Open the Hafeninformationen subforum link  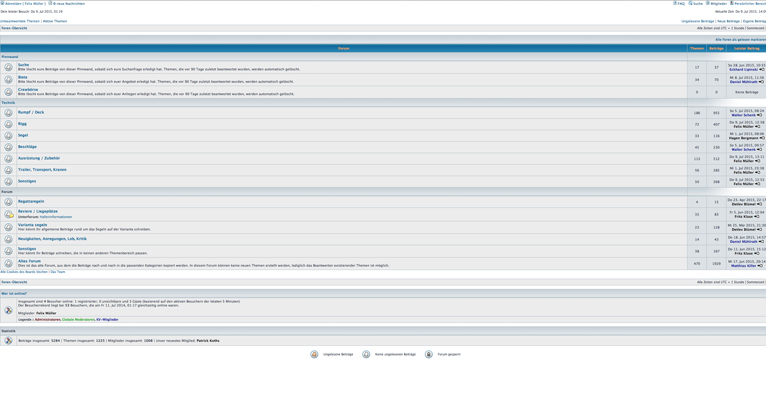pos(56,217)
